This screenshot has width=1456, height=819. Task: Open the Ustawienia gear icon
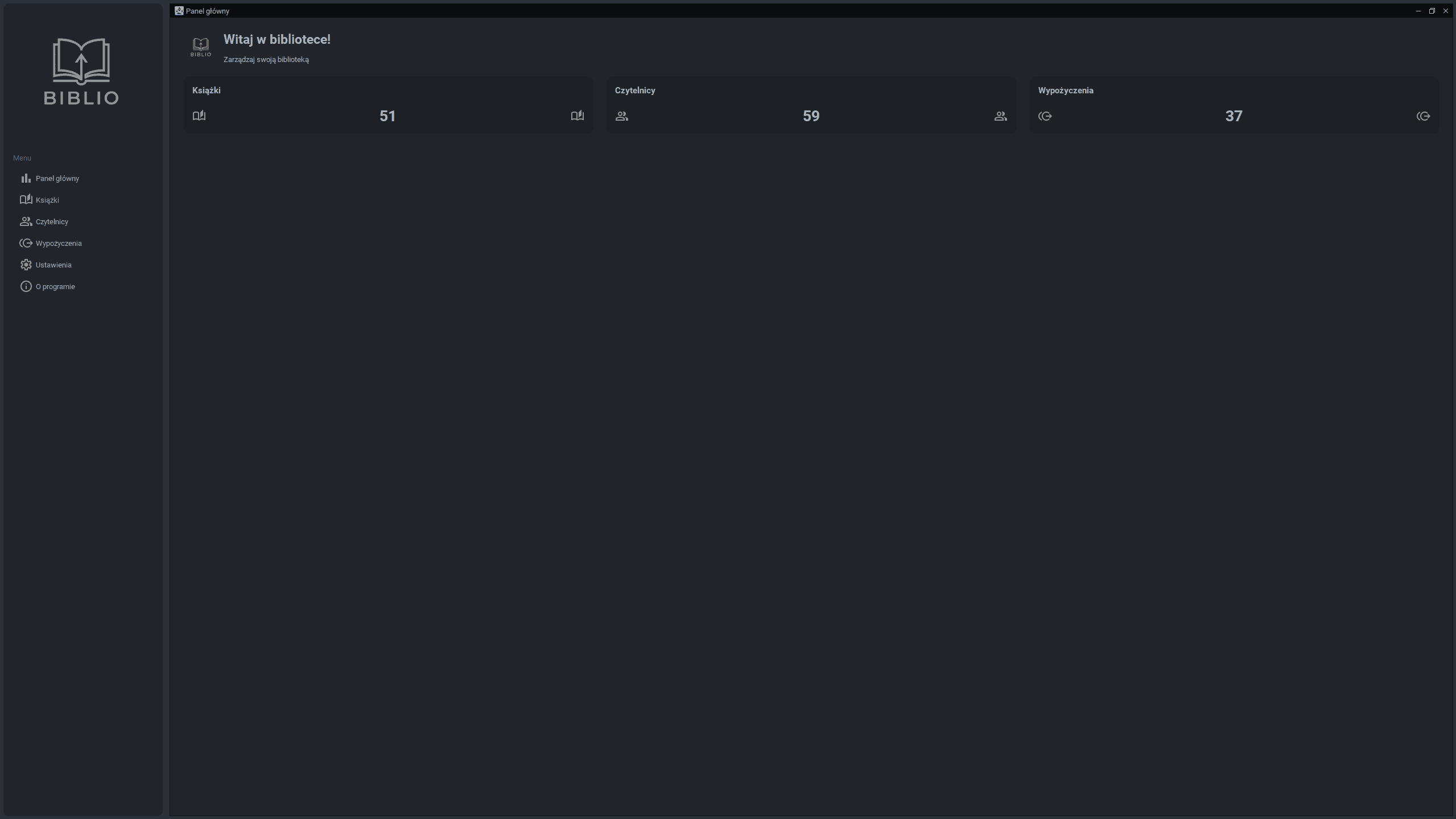(26, 265)
